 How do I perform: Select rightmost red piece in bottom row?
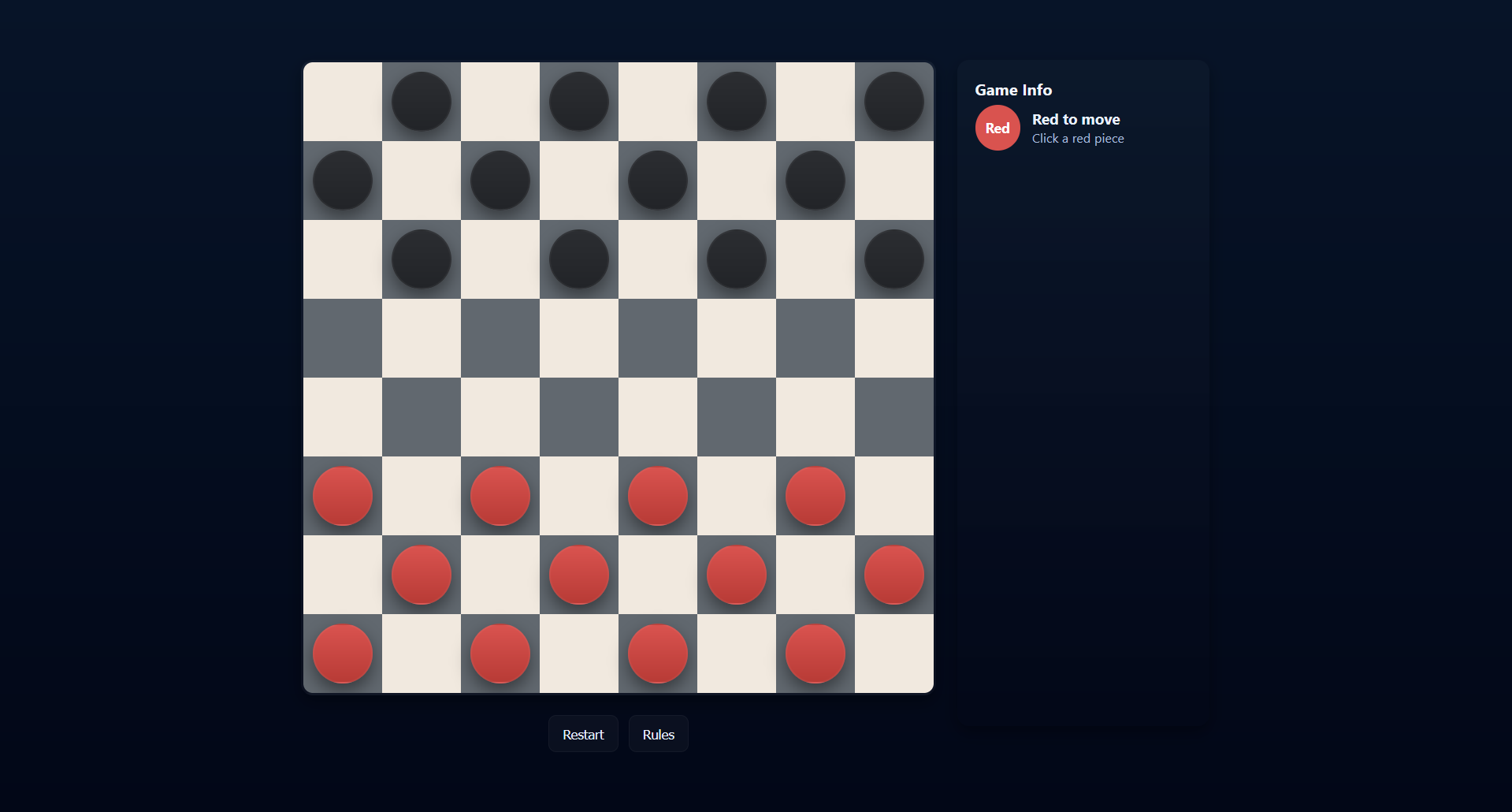pyautogui.click(x=815, y=654)
